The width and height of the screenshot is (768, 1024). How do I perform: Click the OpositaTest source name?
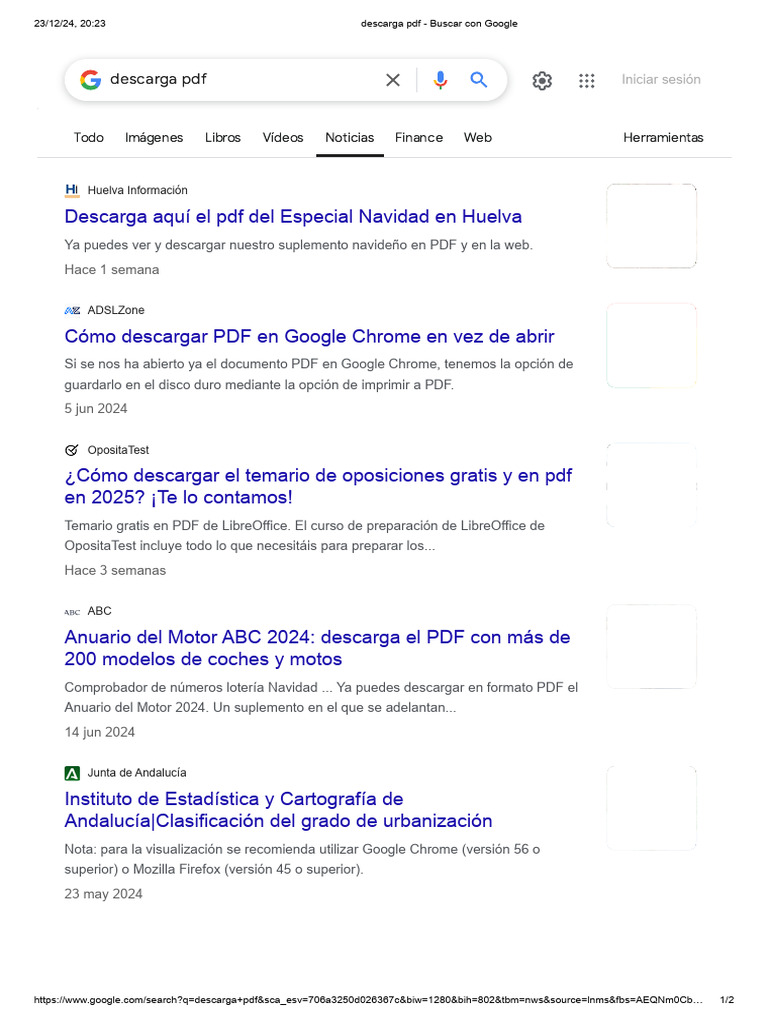118,450
